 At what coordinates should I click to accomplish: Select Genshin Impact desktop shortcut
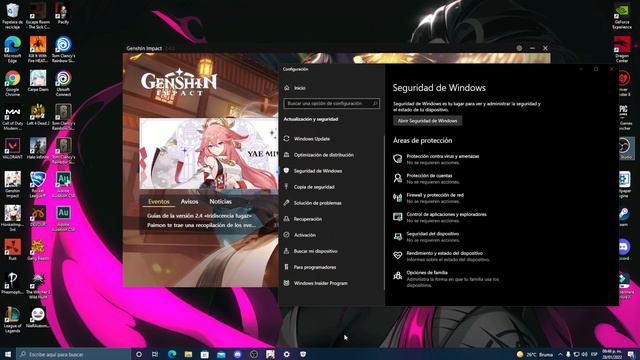[x=13, y=185]
